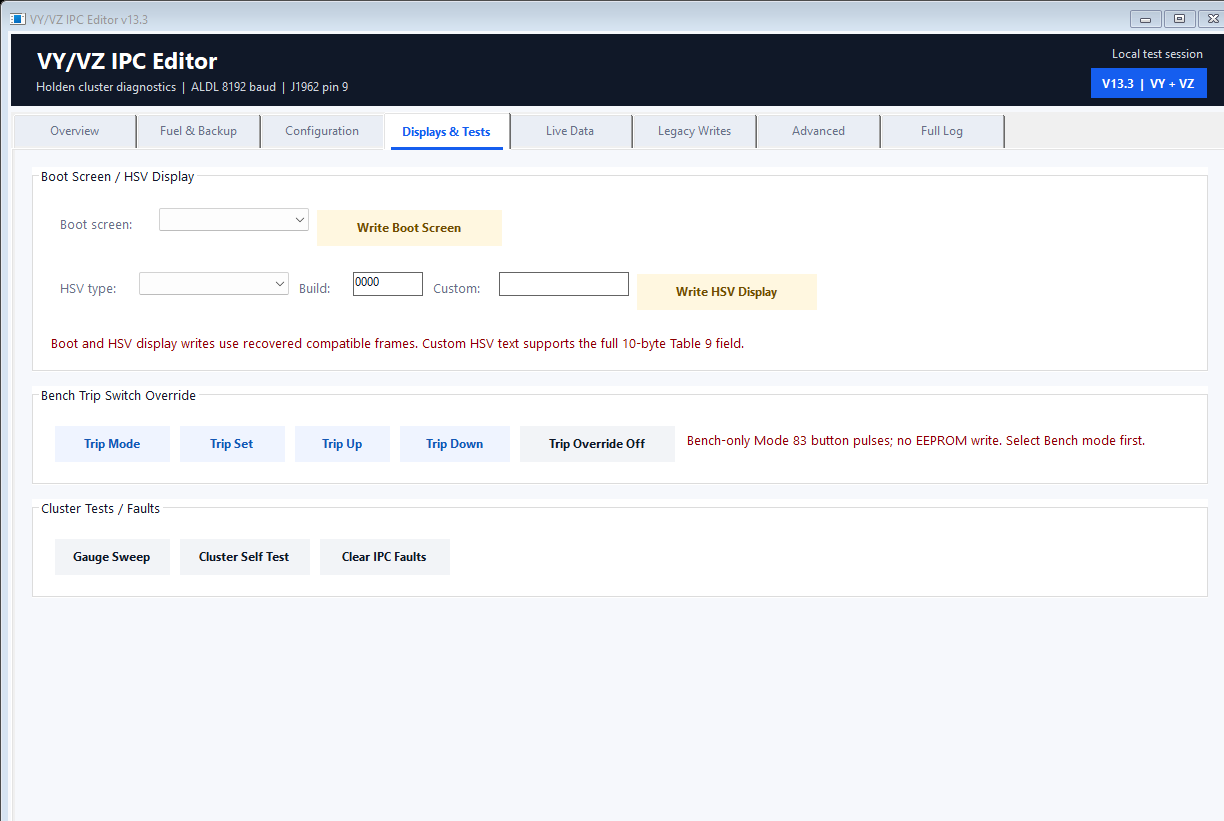The height and width of the screenshot is (821, 1224).
Task: Go to the Configuration tab
Action: 322,131
